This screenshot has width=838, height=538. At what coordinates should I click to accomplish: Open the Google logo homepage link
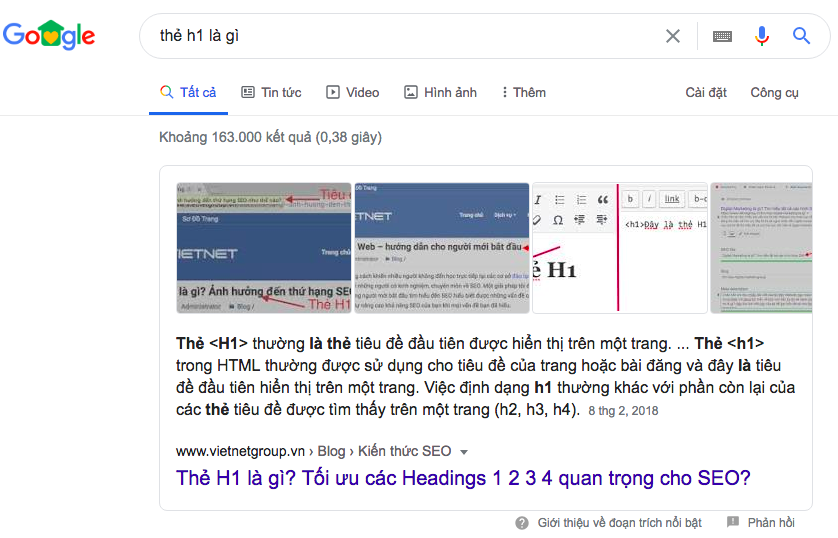click(49, 35)
